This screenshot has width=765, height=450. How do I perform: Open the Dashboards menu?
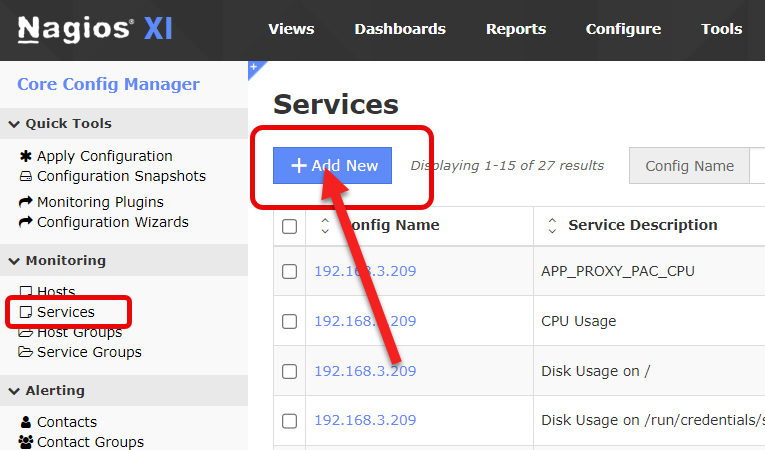[x=400, y=29]
